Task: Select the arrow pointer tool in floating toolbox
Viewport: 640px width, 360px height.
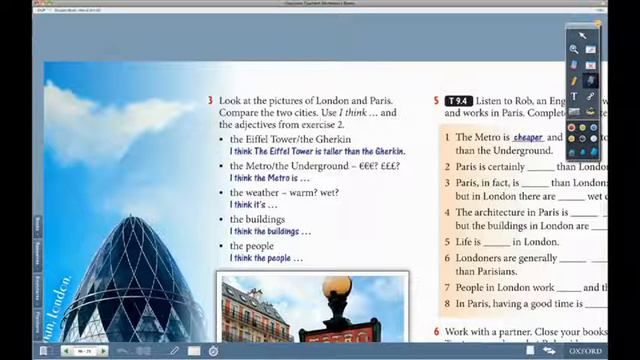Action: pos(582,36)
